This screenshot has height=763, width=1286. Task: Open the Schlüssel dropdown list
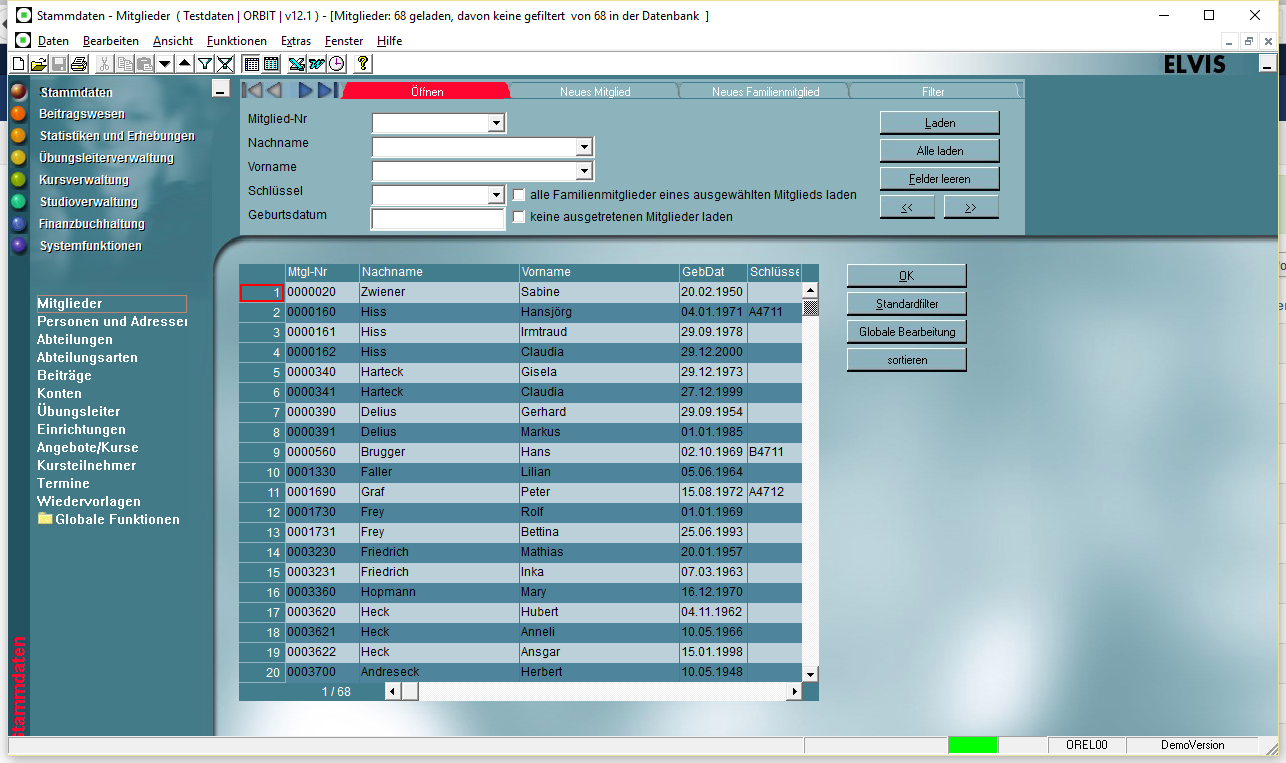click(496, 194)
